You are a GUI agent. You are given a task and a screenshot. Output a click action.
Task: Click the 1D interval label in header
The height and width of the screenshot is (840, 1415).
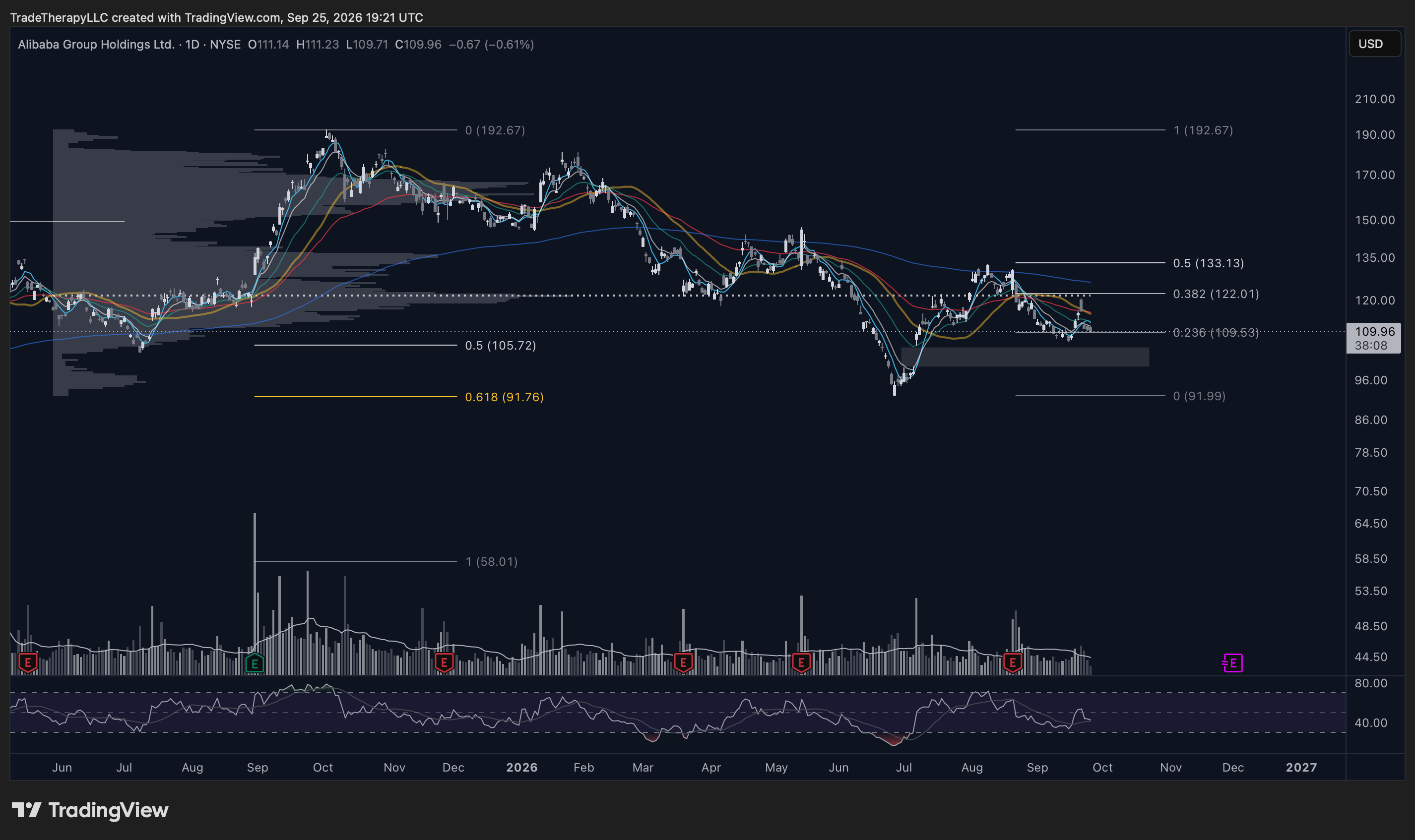pyautogui.click(x=193, y=44)
